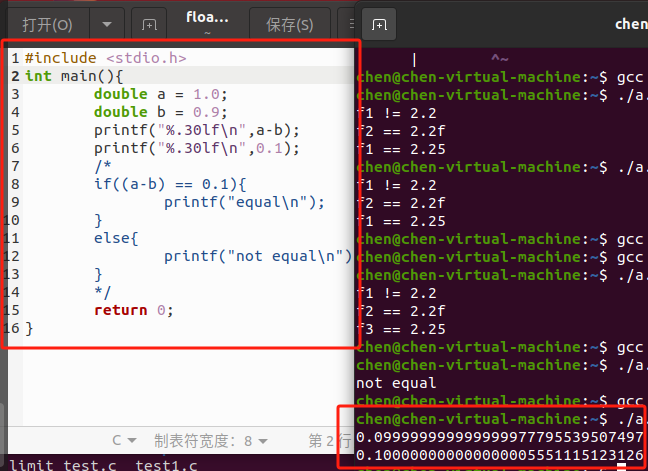The width and height of the screenshot is (648, 471).
Task: Click limit_test.c entry at bottom
Action: click(63, 465)
